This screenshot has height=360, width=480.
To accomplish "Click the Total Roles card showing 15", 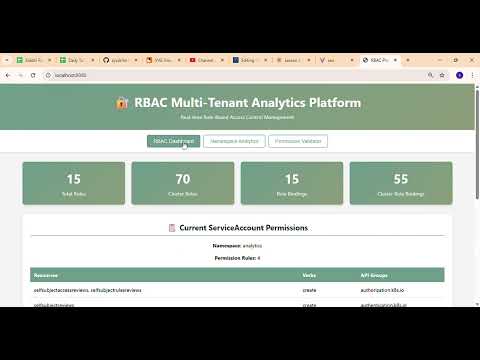I will (74, 183).
